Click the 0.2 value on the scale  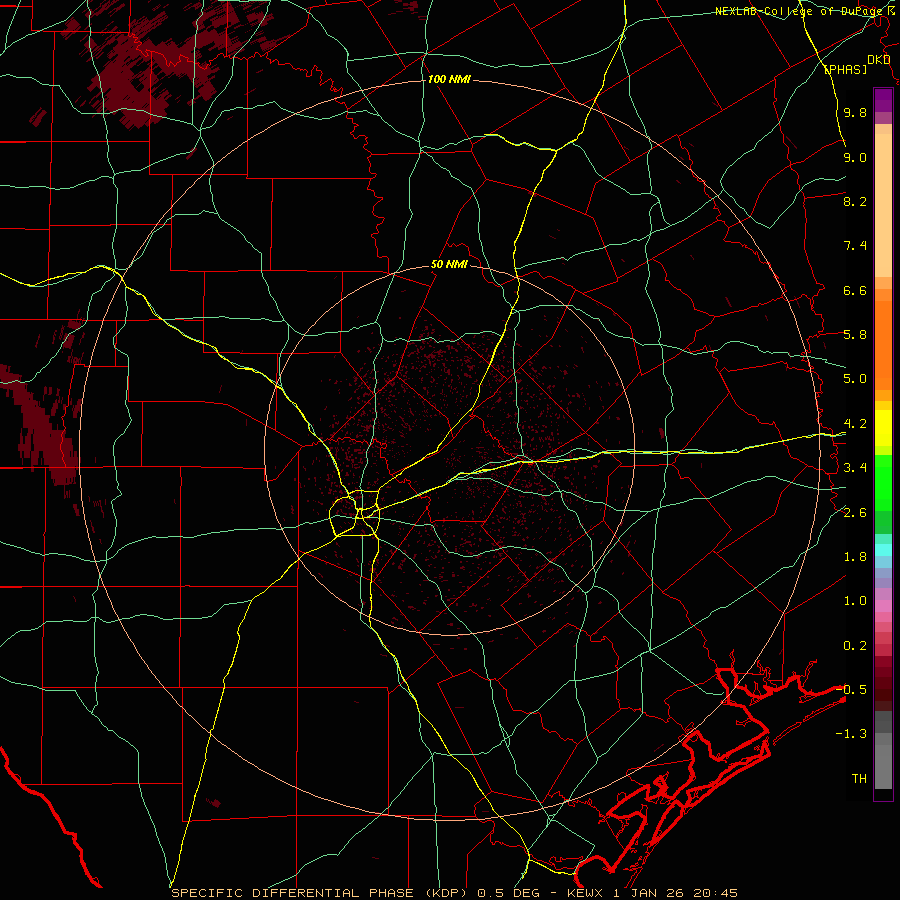(855, 646)
